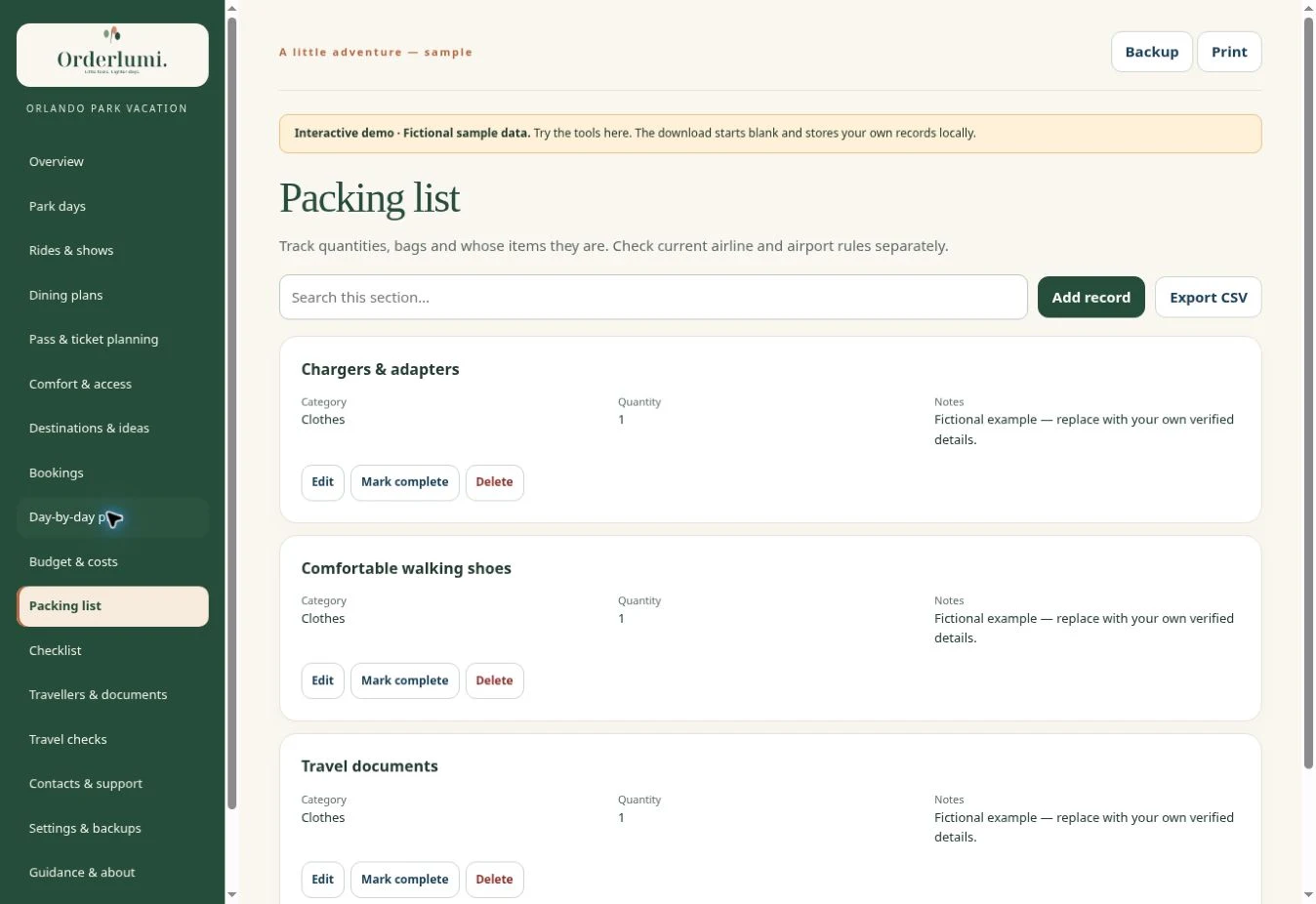
Task: Delete Comfortable walking shoes record
Action: coord(494,680)
